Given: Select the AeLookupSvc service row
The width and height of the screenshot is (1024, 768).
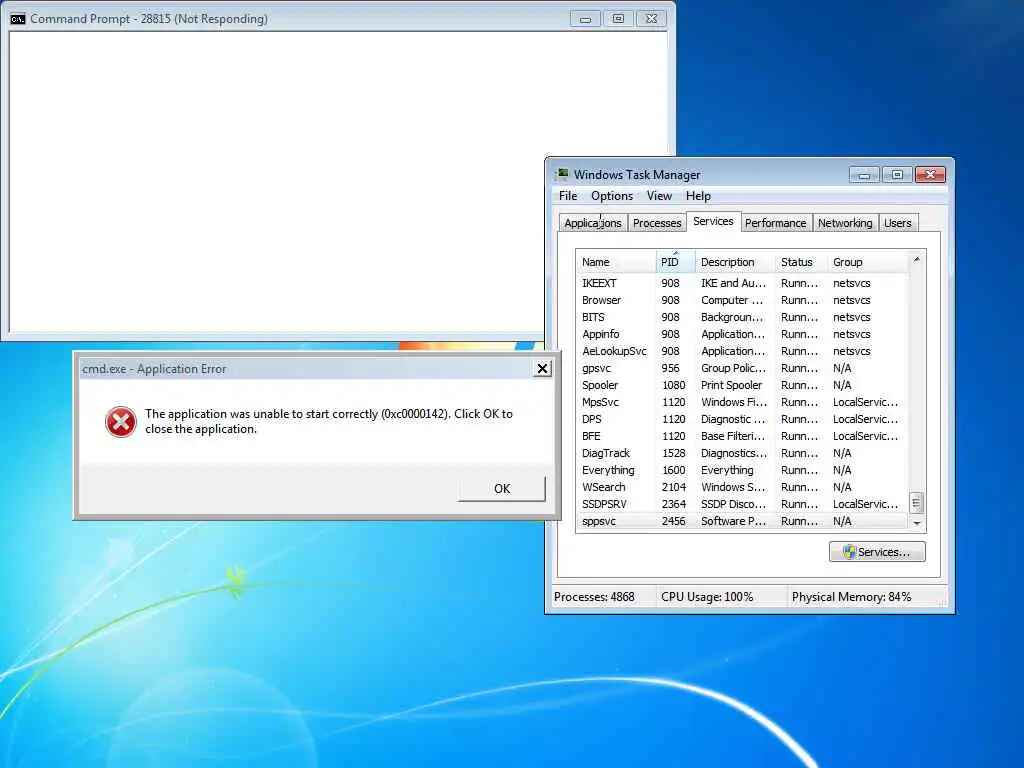Looking at the screenshot, I should (x=742, y=351).
